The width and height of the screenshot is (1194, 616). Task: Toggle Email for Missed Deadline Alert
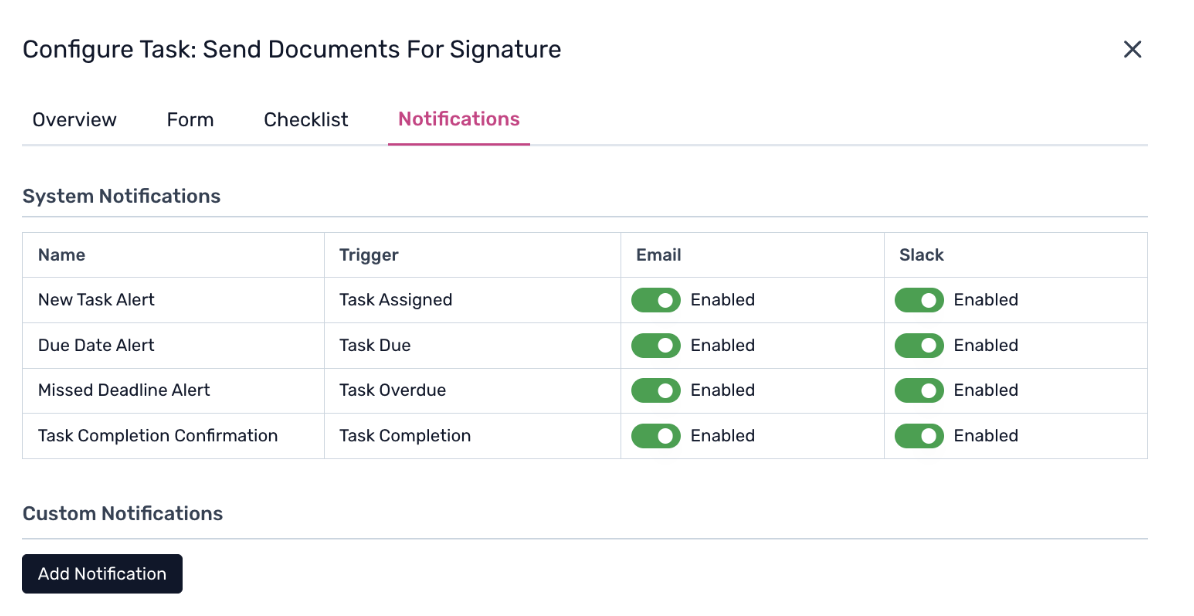coord(656,390)
